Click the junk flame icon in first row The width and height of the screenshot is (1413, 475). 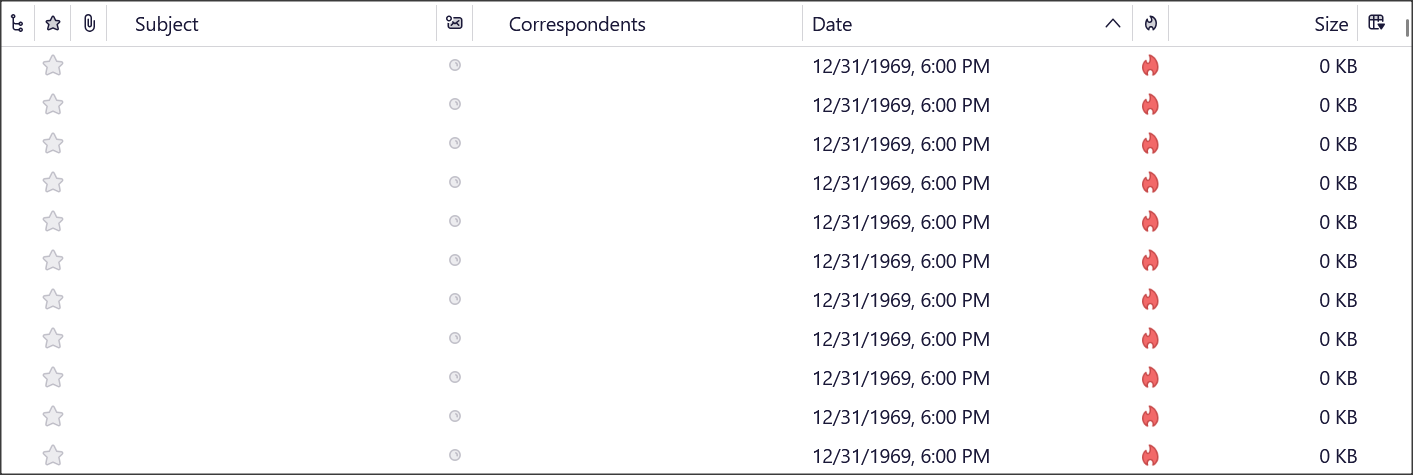point(1150,66)
